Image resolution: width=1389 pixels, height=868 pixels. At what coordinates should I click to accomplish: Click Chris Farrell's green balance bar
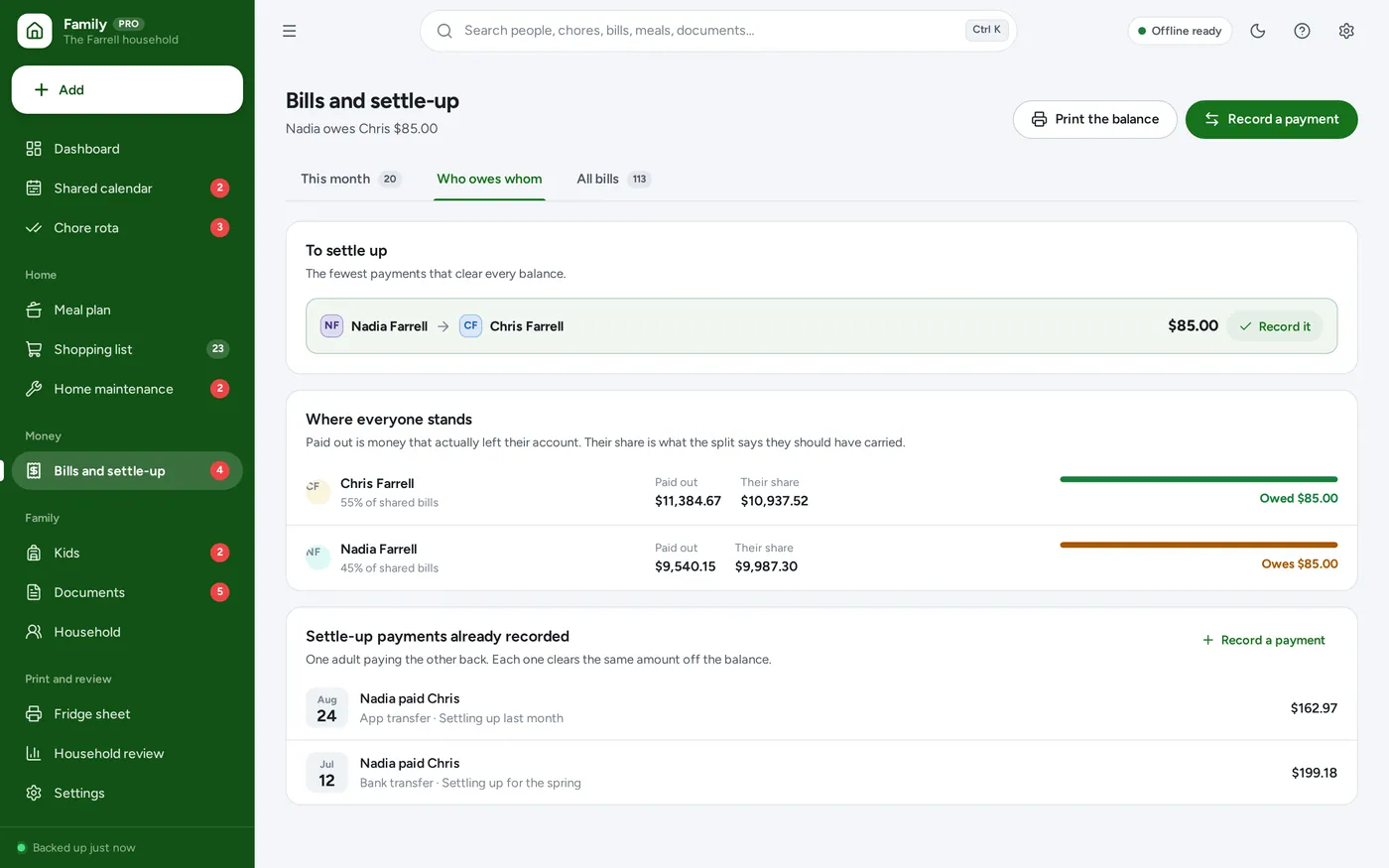[x=1199, y=479]
